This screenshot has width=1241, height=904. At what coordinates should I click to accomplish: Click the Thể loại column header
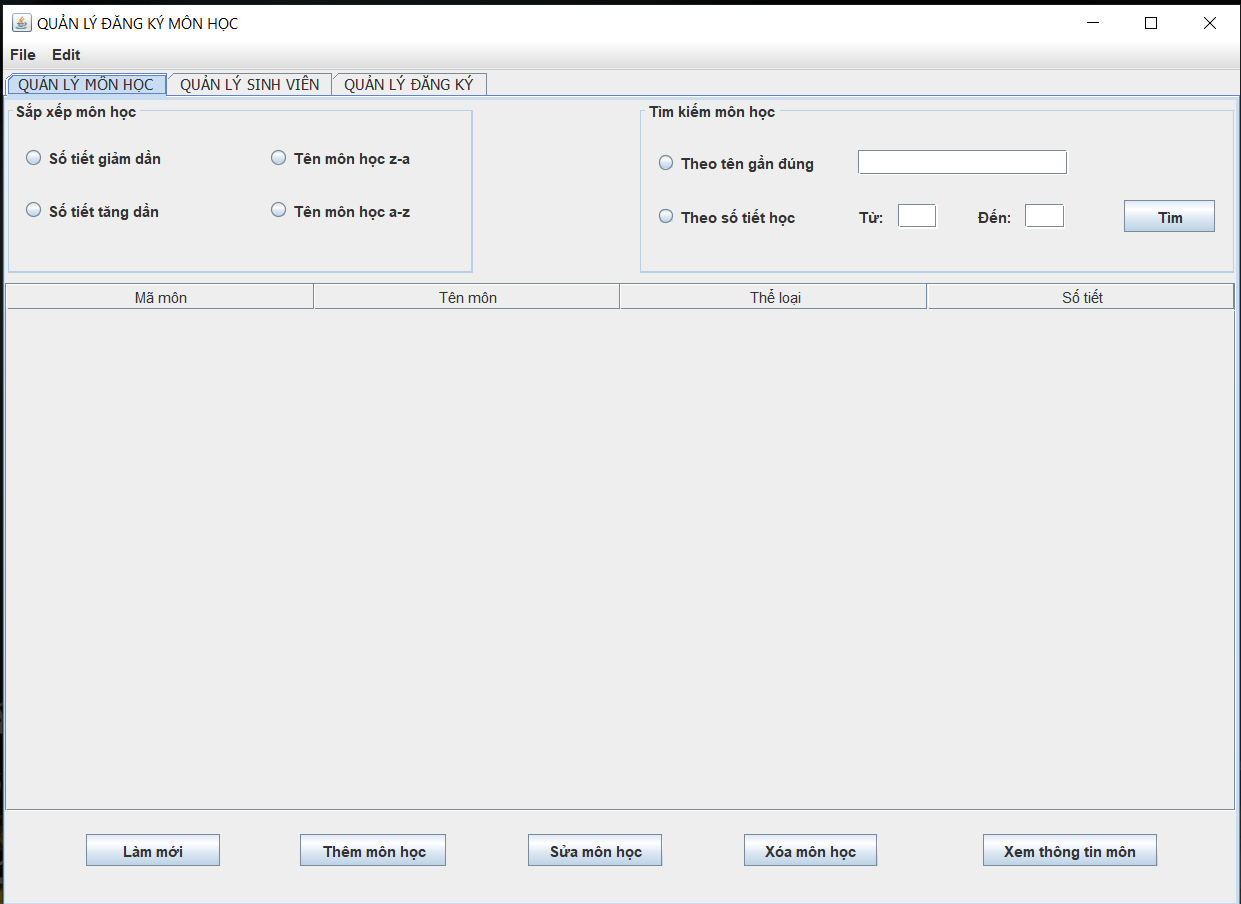click(774, 297)
